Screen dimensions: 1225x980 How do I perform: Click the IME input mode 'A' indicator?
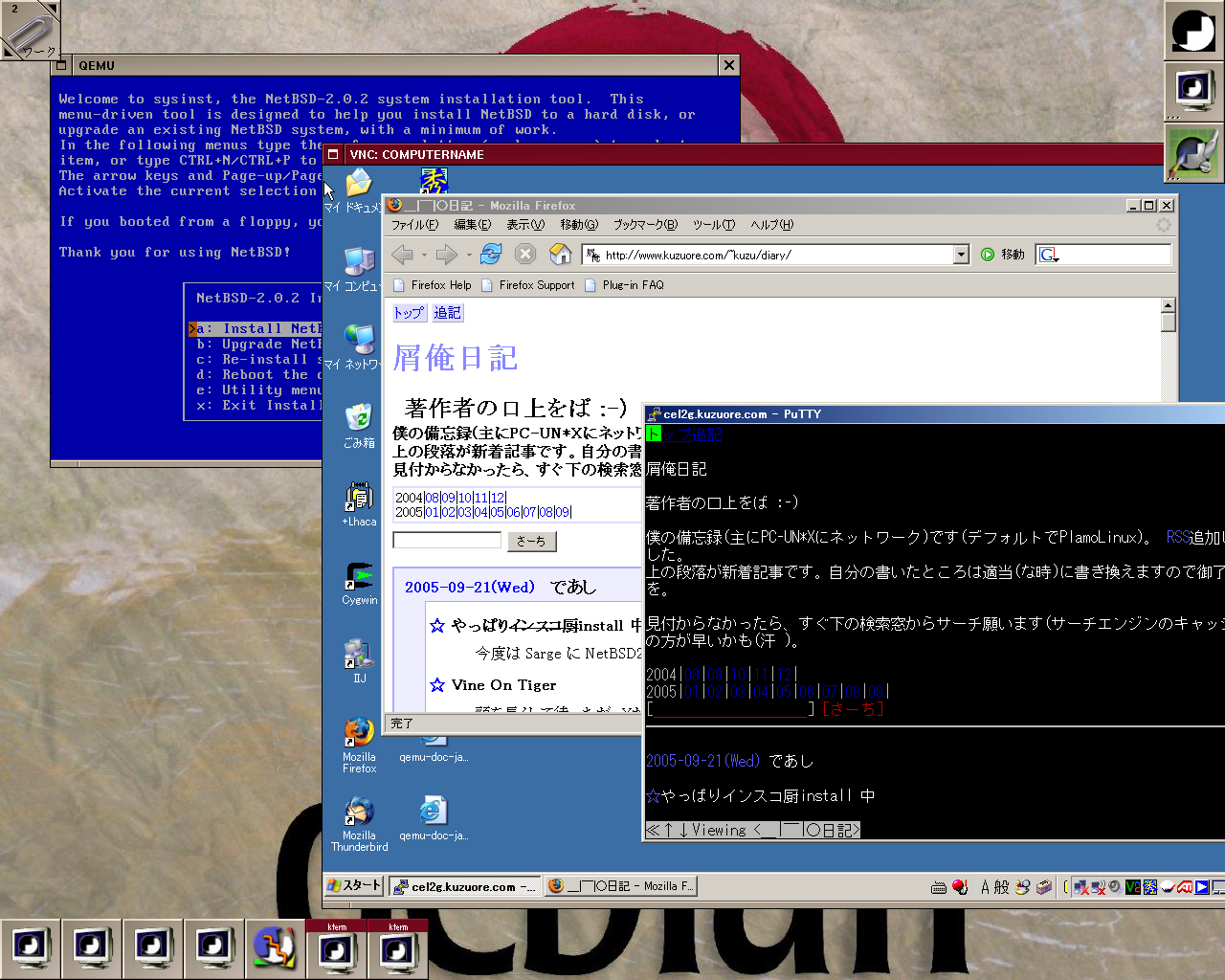point(986,887)
